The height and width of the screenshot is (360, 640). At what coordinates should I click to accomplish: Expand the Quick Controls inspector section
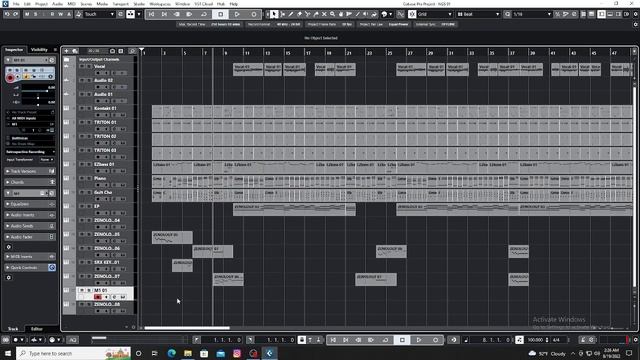[x=30, y=267]
